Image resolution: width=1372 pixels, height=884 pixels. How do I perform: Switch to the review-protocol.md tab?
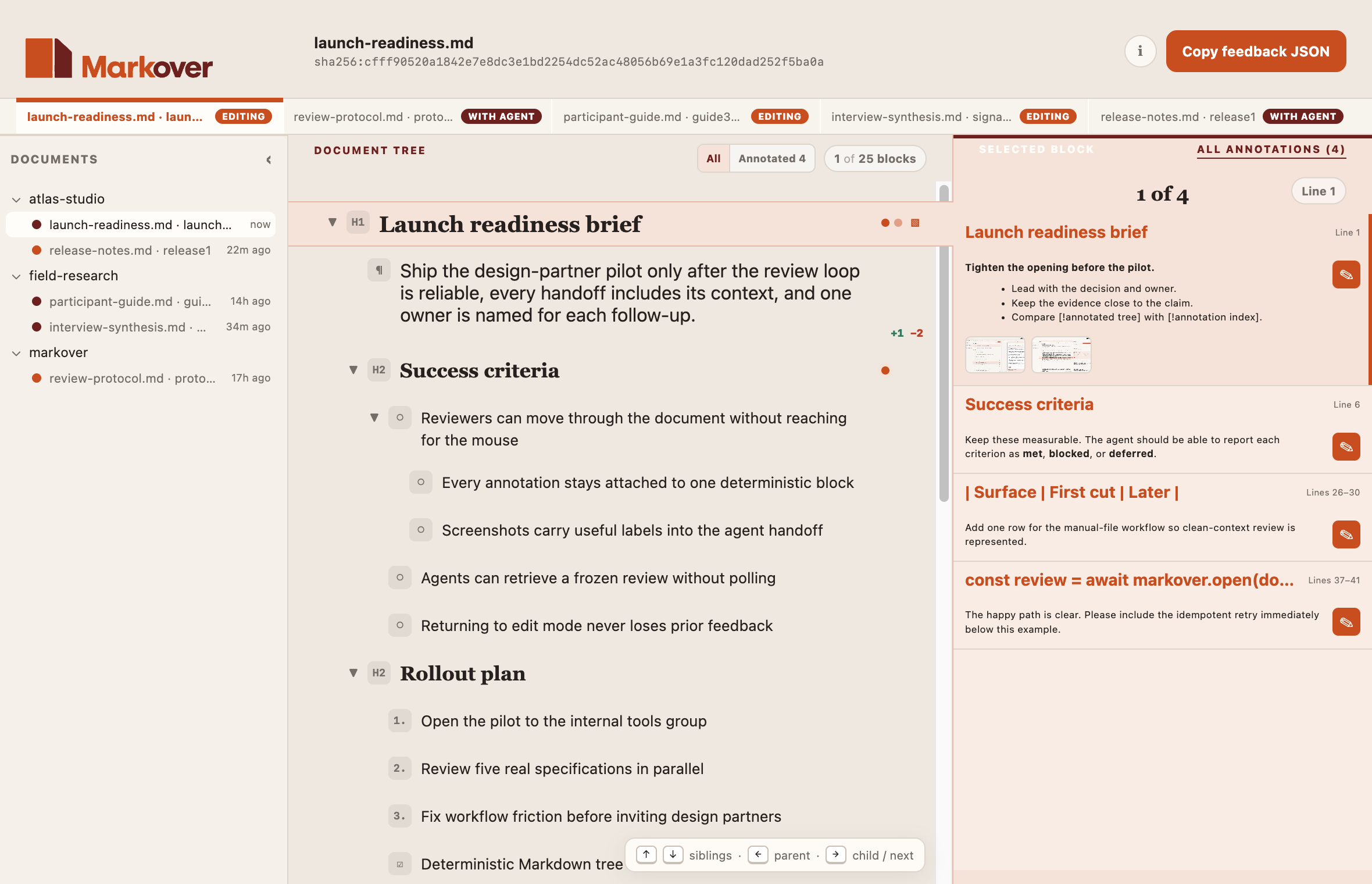[417, 116]
